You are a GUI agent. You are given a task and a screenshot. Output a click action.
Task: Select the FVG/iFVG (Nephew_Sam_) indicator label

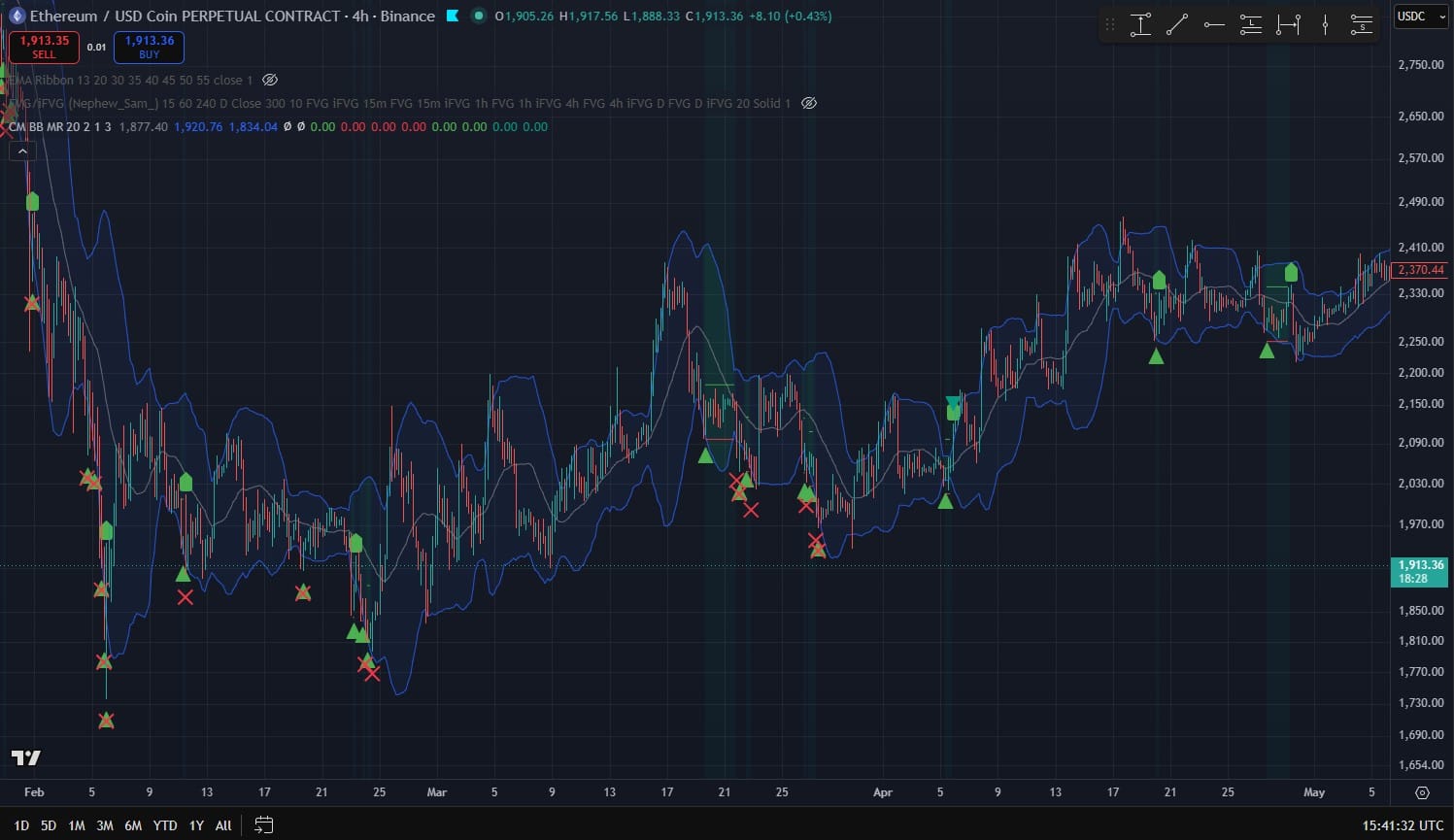coord(399,103)
